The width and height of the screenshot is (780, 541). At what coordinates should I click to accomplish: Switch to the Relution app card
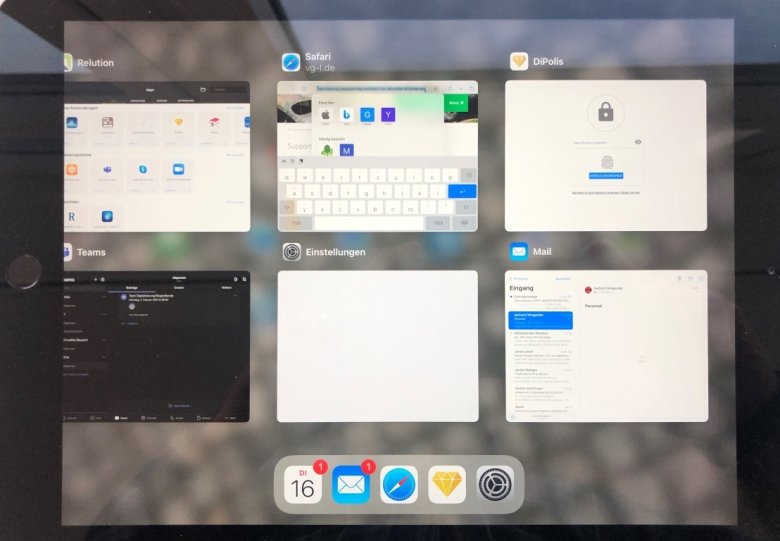(155, 155)
